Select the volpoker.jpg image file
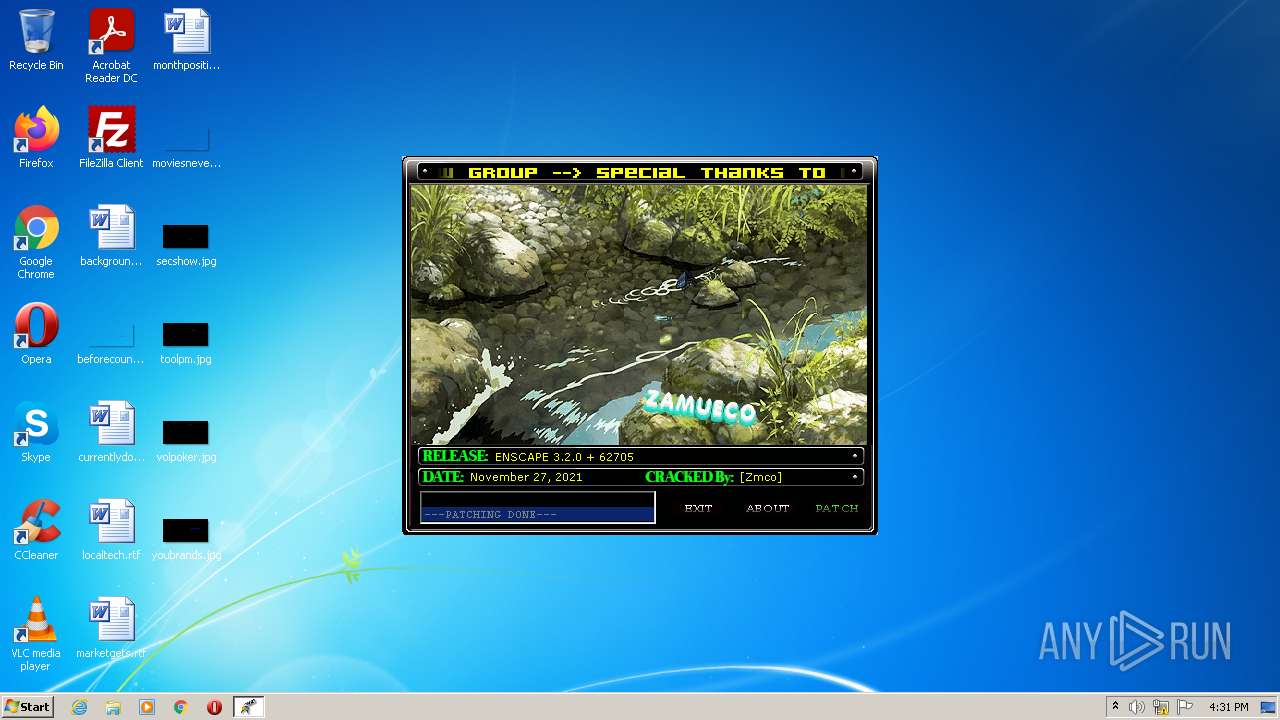The height and width of the screenshot is (720, 1280). pyautogui.click(x=186, y=441)
